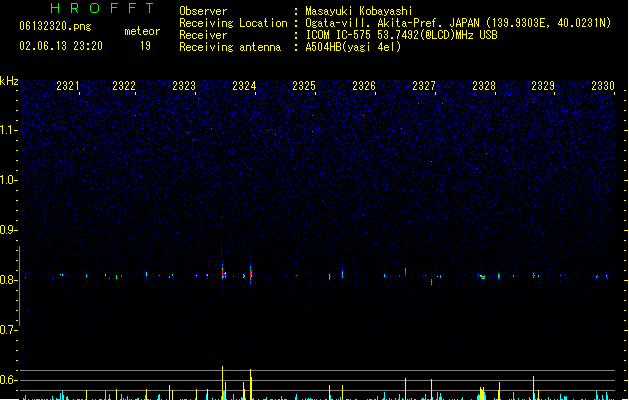Screen dimensions: 629x400
Task: Click the Receiving antenna label
Action: coord(230,47)
